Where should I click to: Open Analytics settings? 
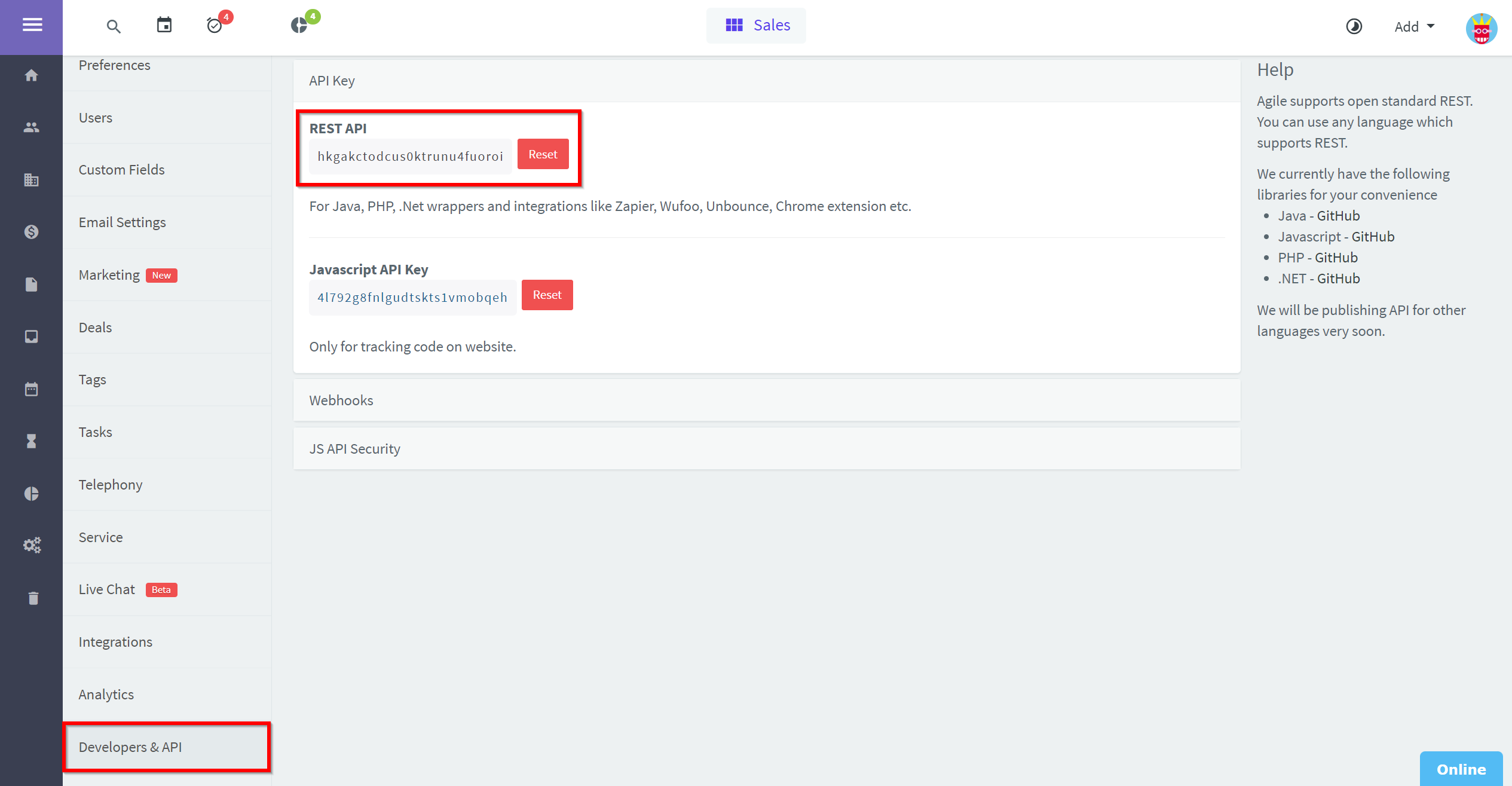pyautogui.click(x=167, y=695)
